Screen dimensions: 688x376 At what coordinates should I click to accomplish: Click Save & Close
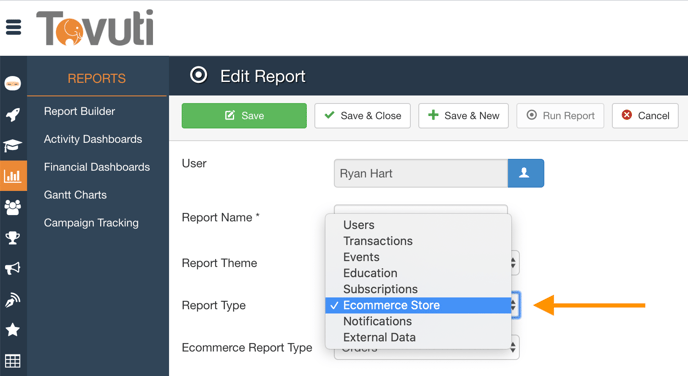362,115
